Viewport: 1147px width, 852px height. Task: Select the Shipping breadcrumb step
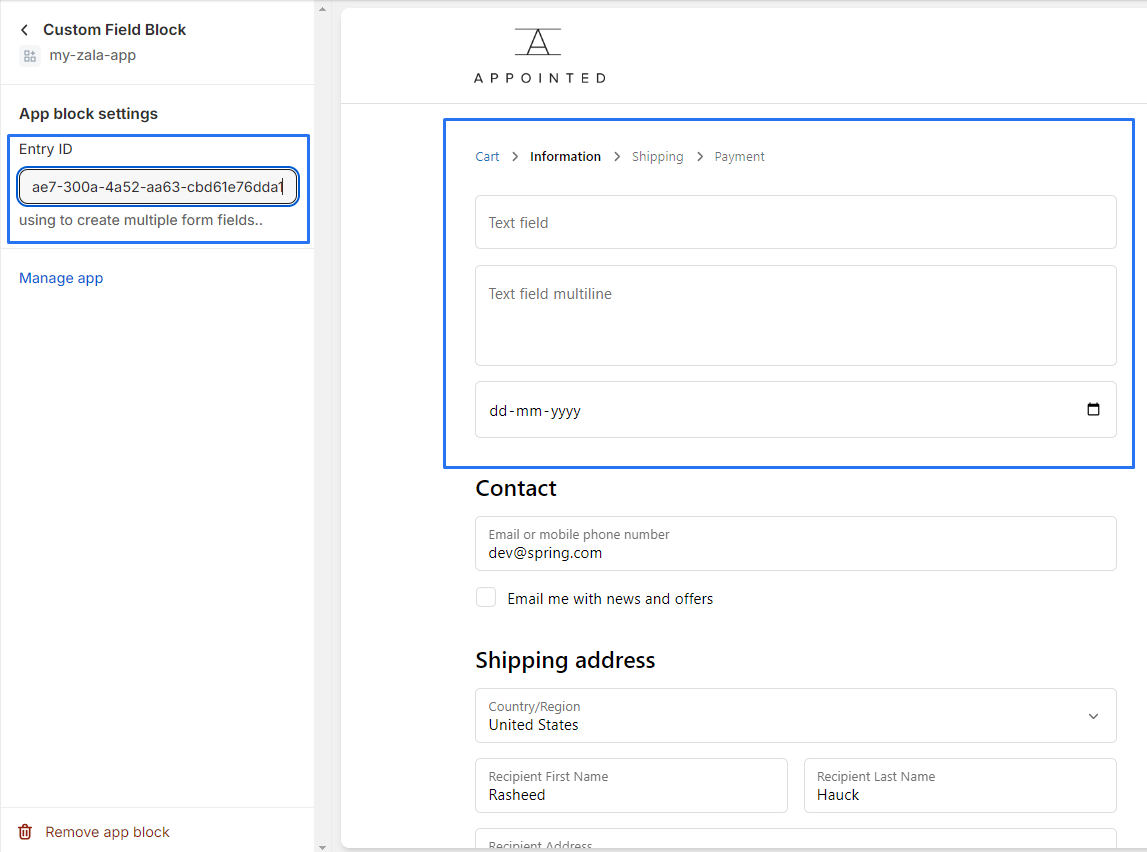(657, 157)
